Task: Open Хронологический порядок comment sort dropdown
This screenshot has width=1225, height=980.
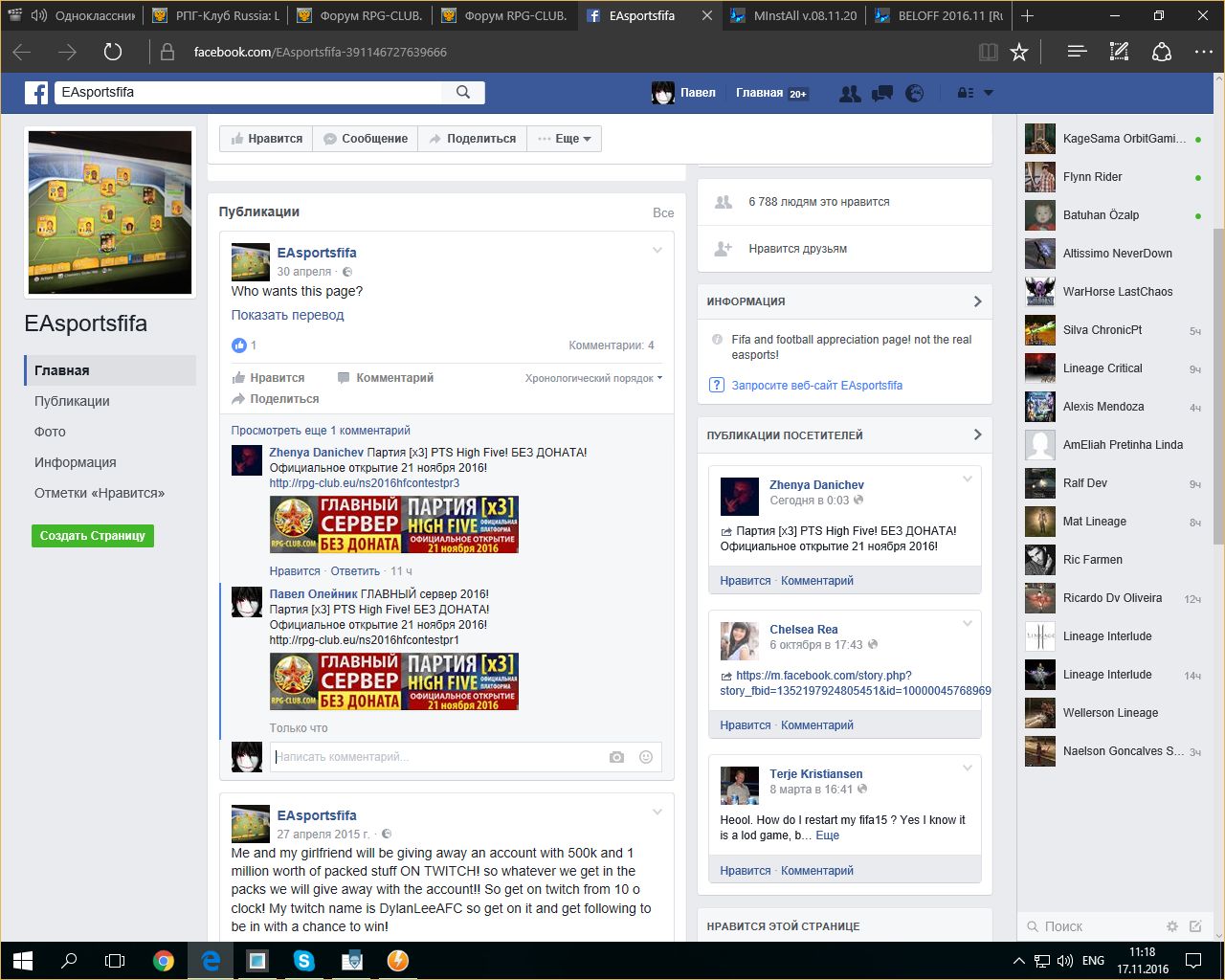Action: coord(593,378)
